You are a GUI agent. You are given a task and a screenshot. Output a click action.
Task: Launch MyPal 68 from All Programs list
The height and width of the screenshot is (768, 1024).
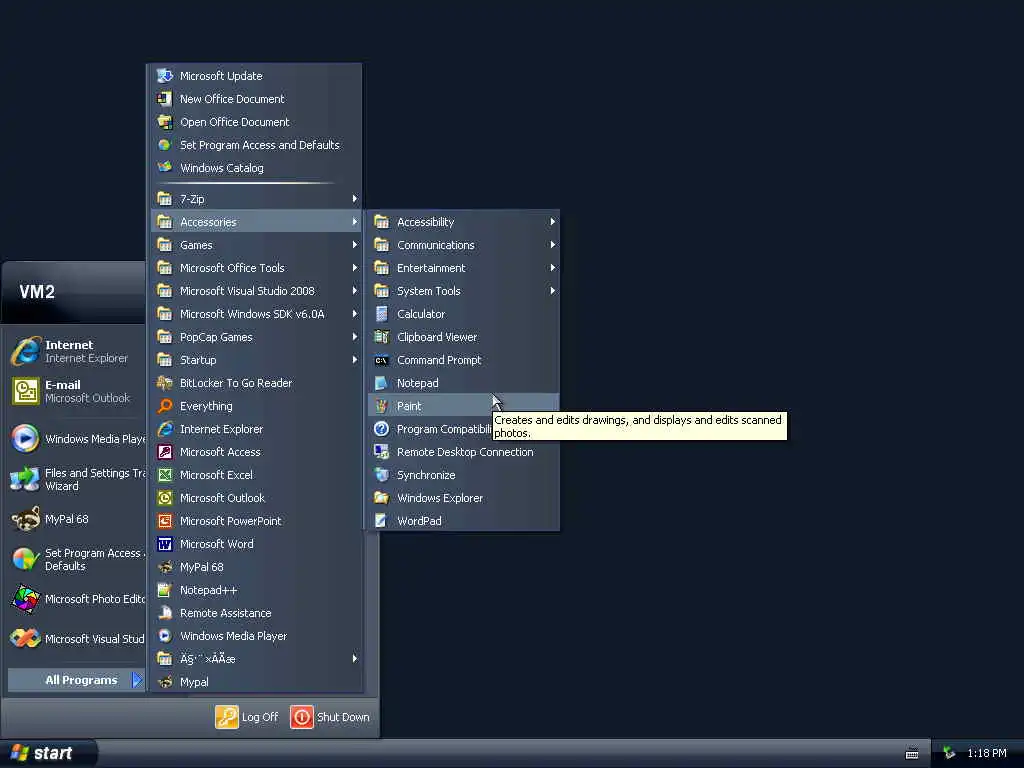click(x=257, y=568)
